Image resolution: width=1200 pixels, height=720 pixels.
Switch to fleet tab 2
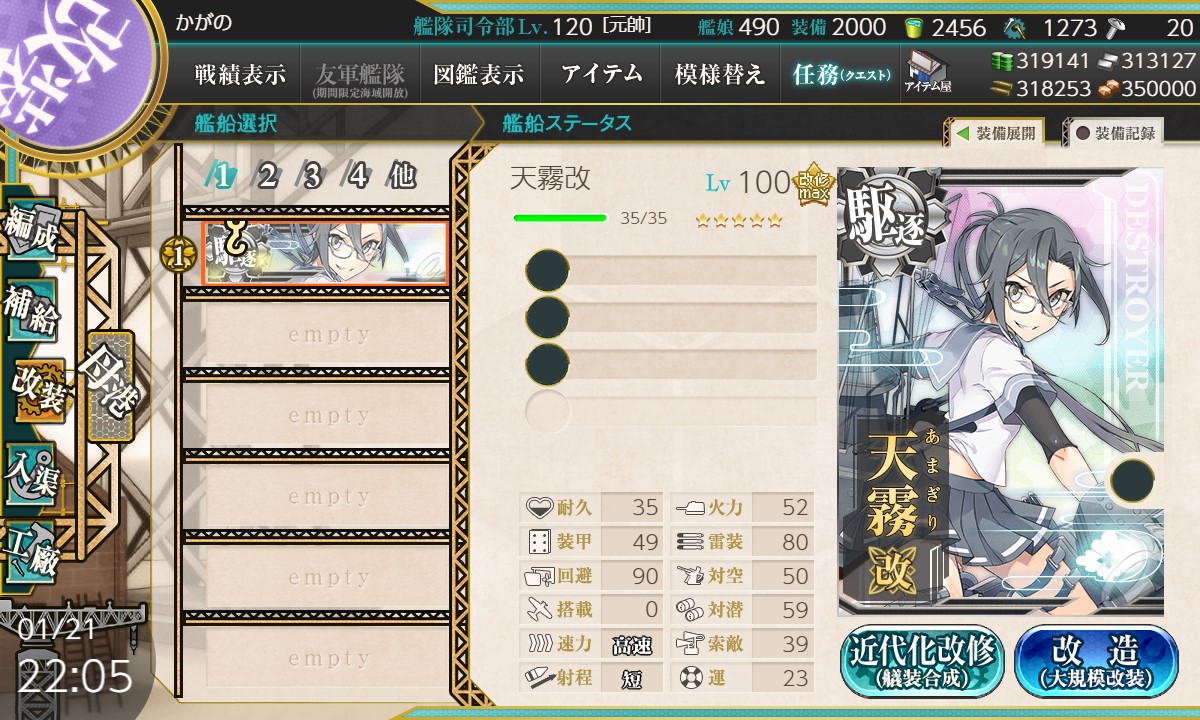pos(267,176)
